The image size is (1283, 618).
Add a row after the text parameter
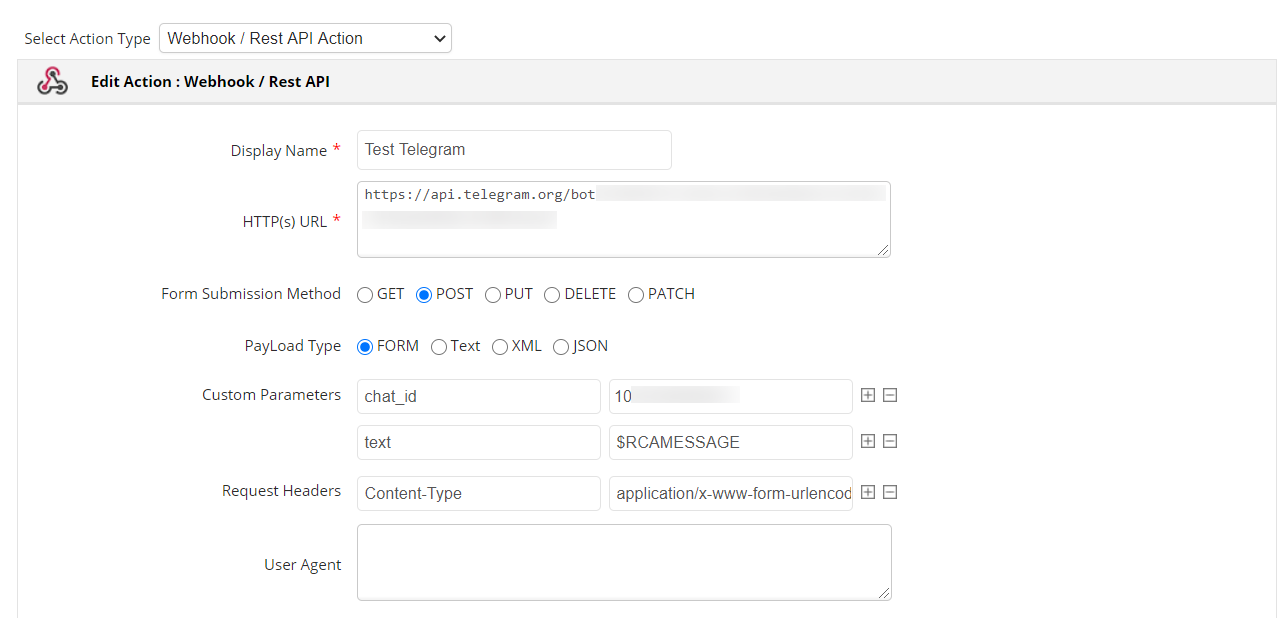coord(868,441)
